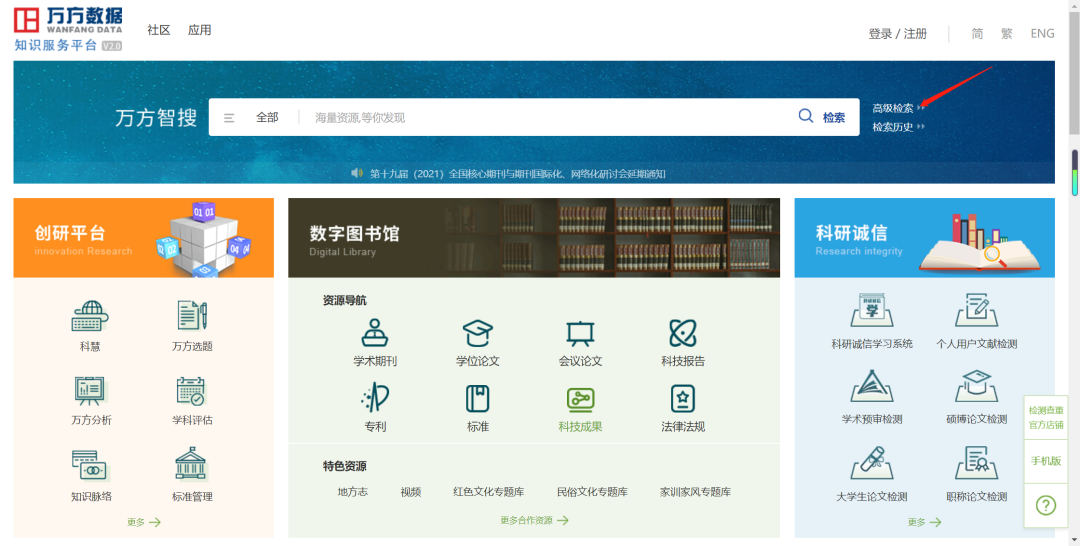Switch language to ENG

[1042, 34]
